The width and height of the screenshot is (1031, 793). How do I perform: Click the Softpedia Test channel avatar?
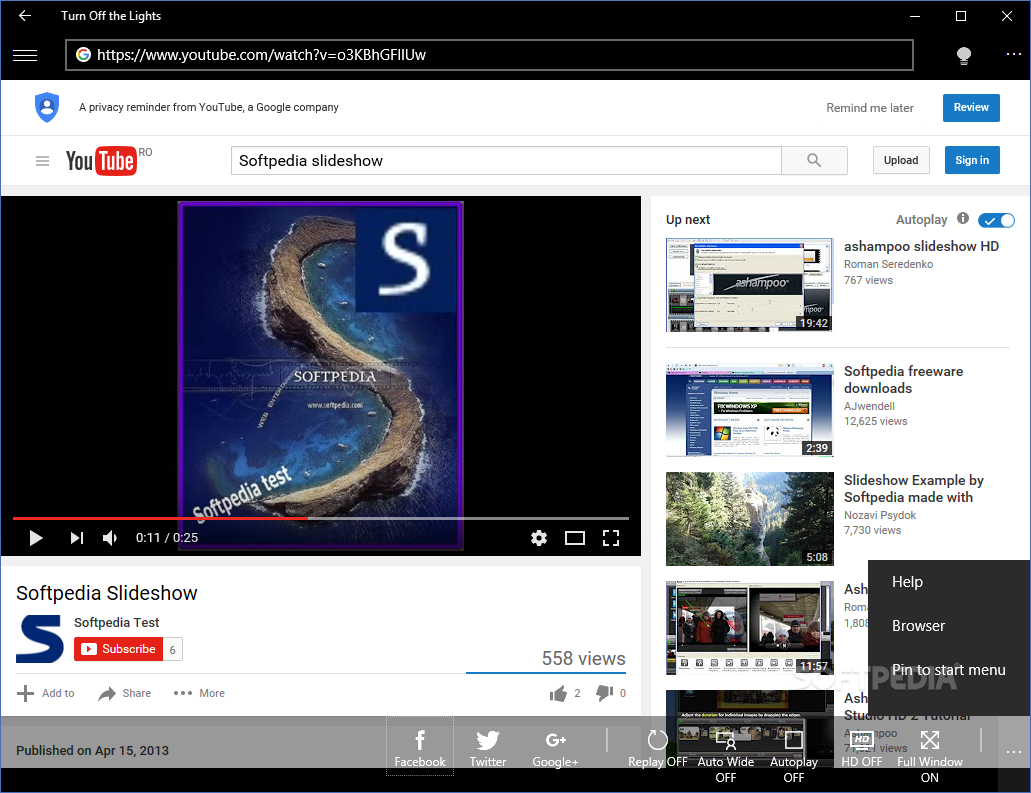tap(40, 639)
